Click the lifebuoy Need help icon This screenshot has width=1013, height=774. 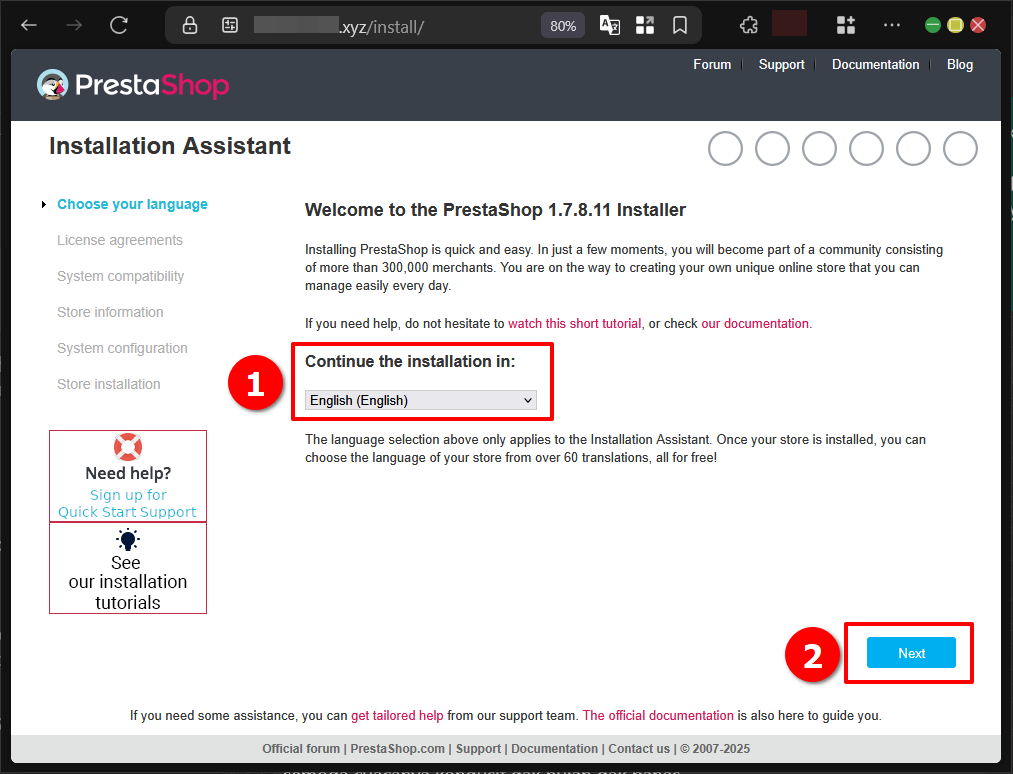[128, 447]
